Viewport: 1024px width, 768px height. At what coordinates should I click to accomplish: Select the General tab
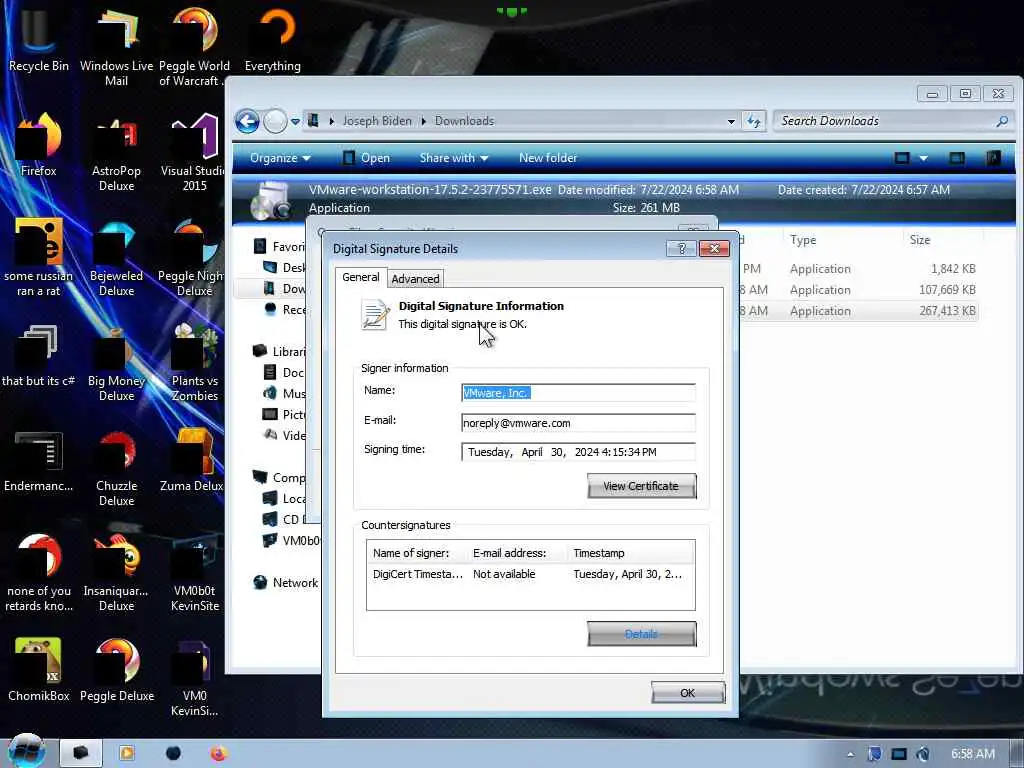(360, 277)
